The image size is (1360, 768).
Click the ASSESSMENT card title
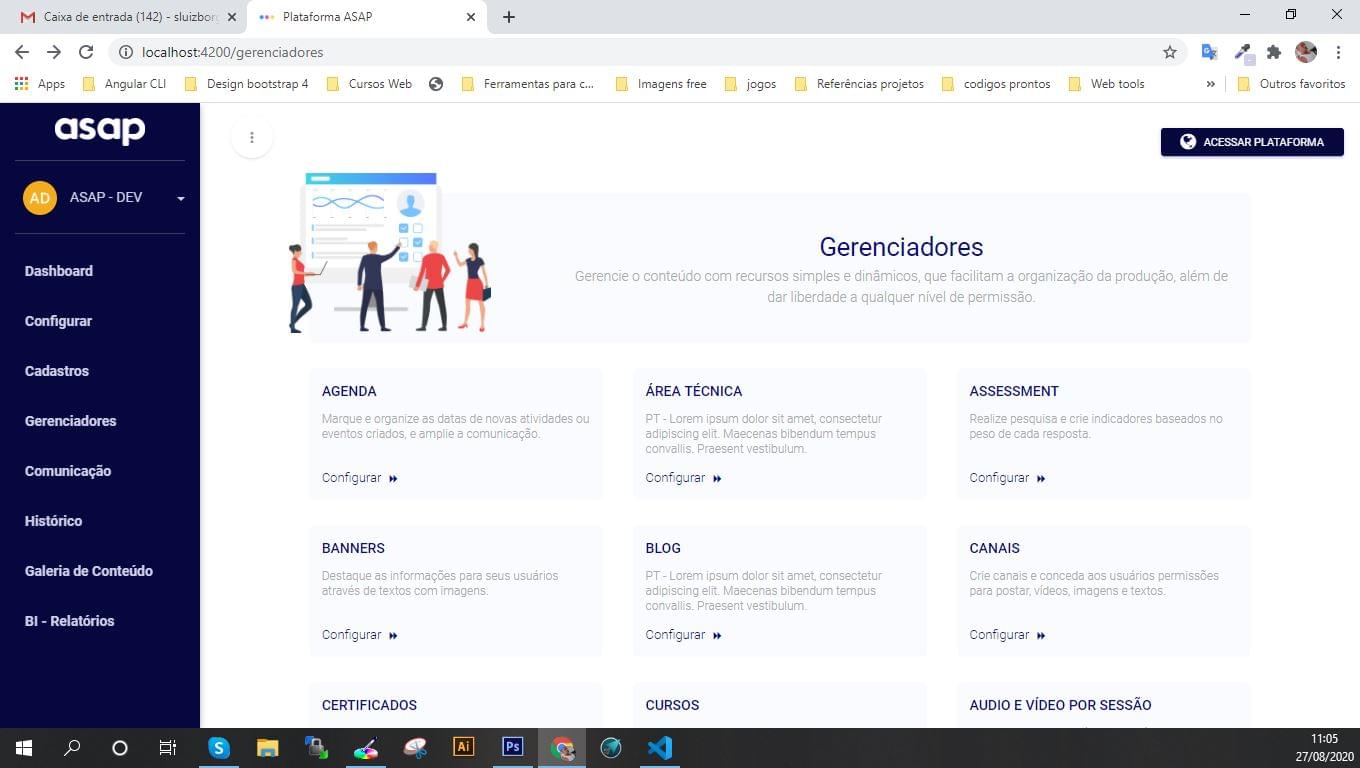[1014, 391]
